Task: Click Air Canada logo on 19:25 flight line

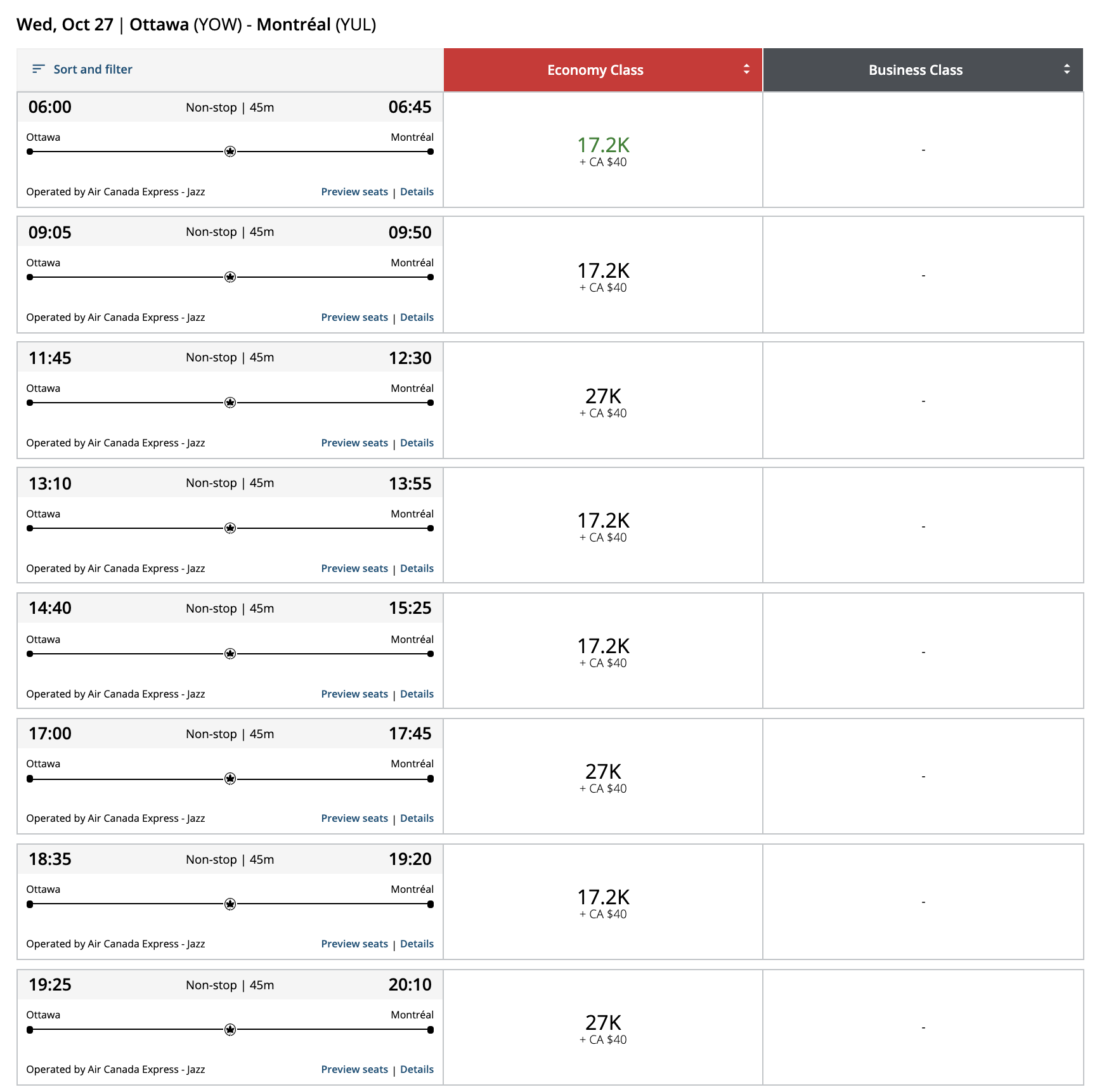Action: [230, 1030]
